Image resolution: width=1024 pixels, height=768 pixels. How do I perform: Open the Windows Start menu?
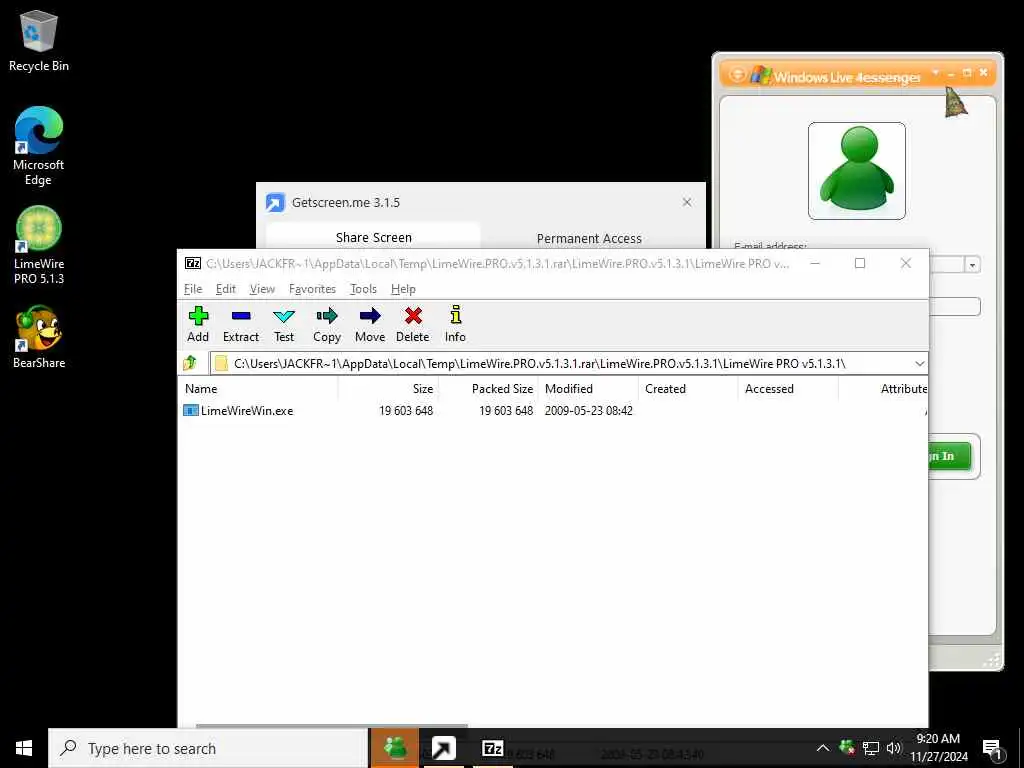(24, 748)
